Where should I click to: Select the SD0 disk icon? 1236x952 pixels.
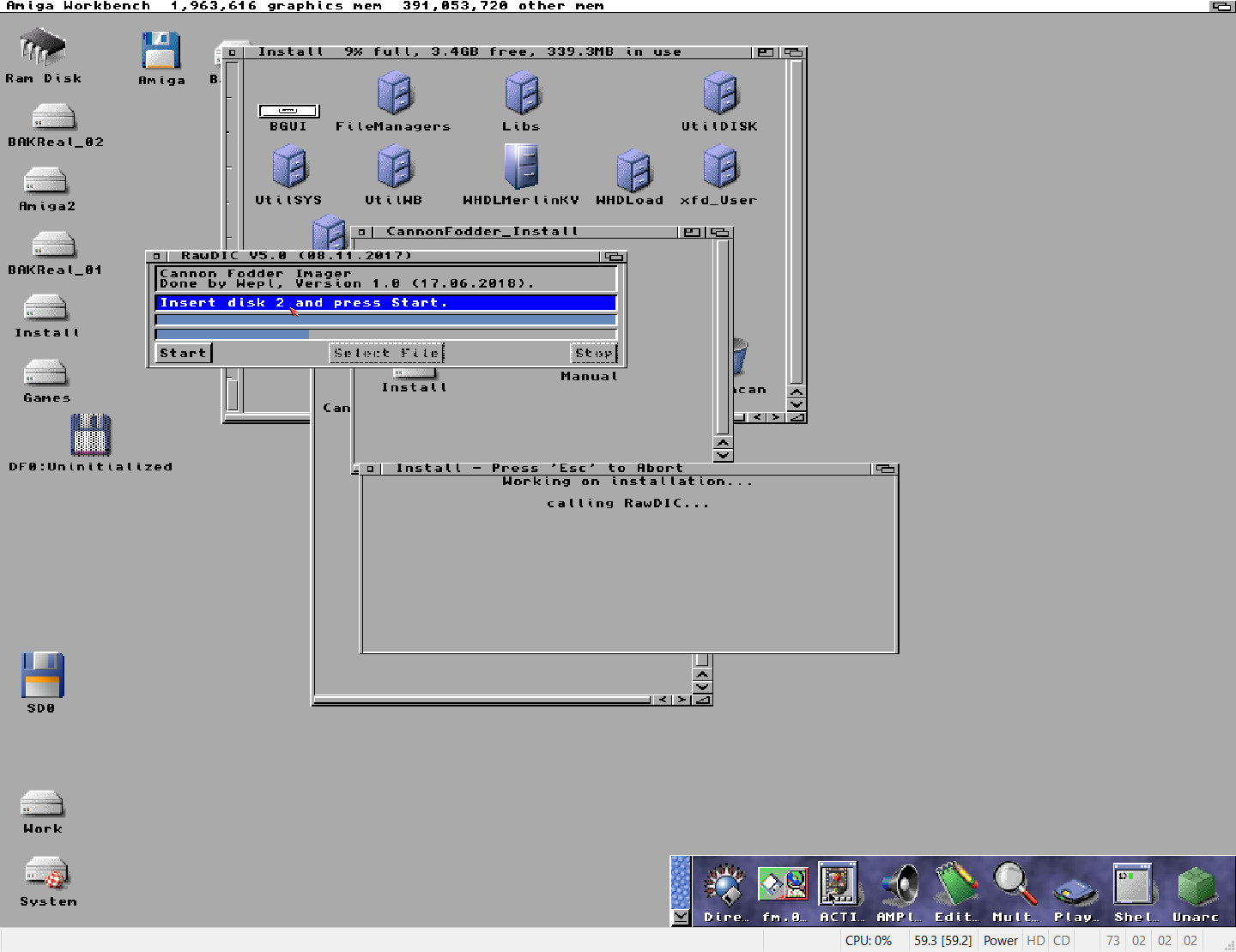42,676
